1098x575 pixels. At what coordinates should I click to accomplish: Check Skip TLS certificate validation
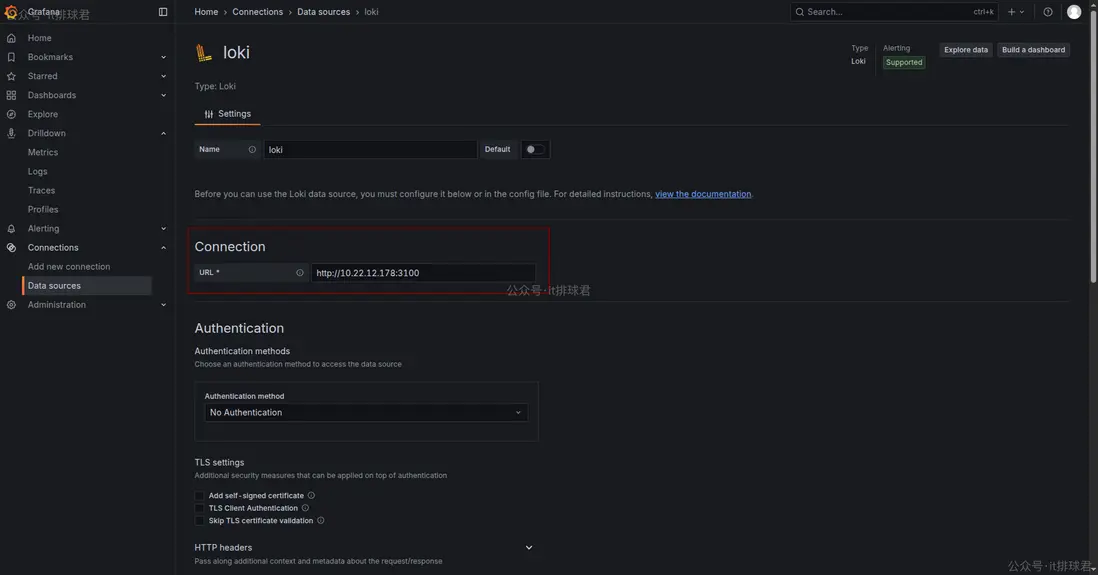(x=200, y=520)
